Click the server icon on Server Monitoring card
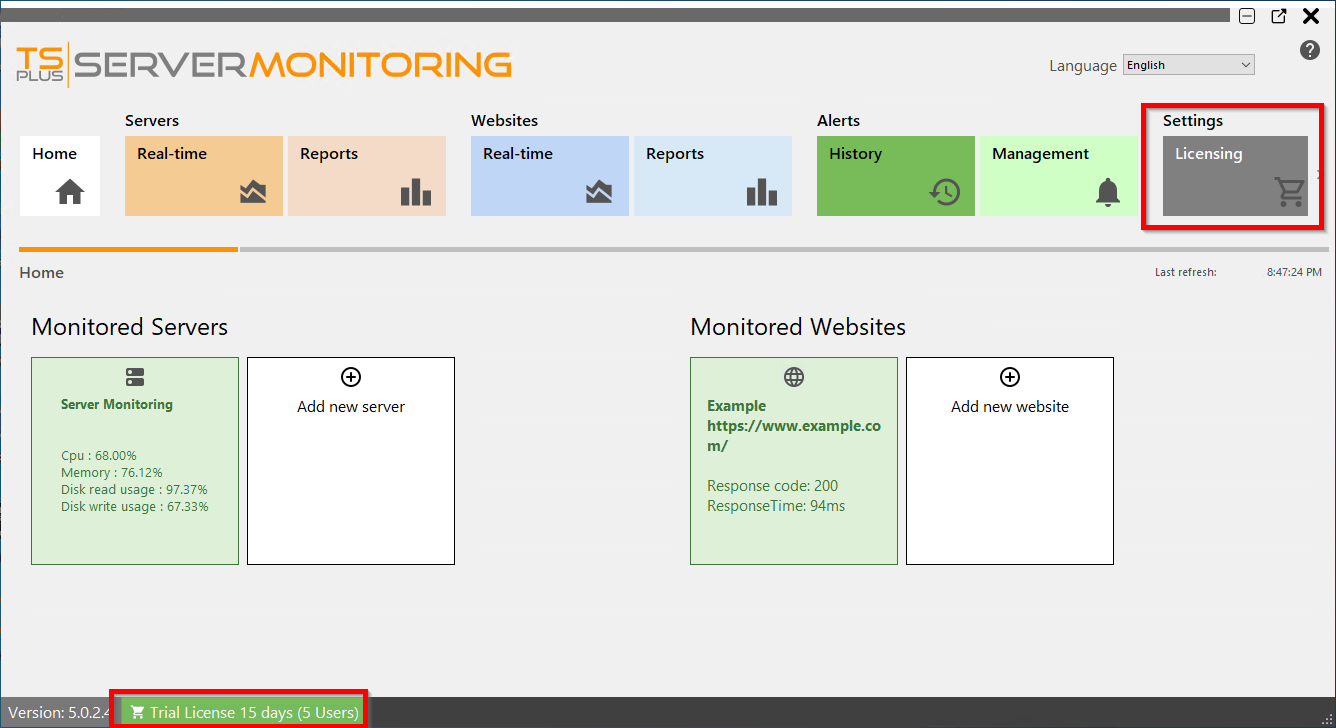This screenshot has height=728, width=1336. pyautogui.click(x=134, y=377)
